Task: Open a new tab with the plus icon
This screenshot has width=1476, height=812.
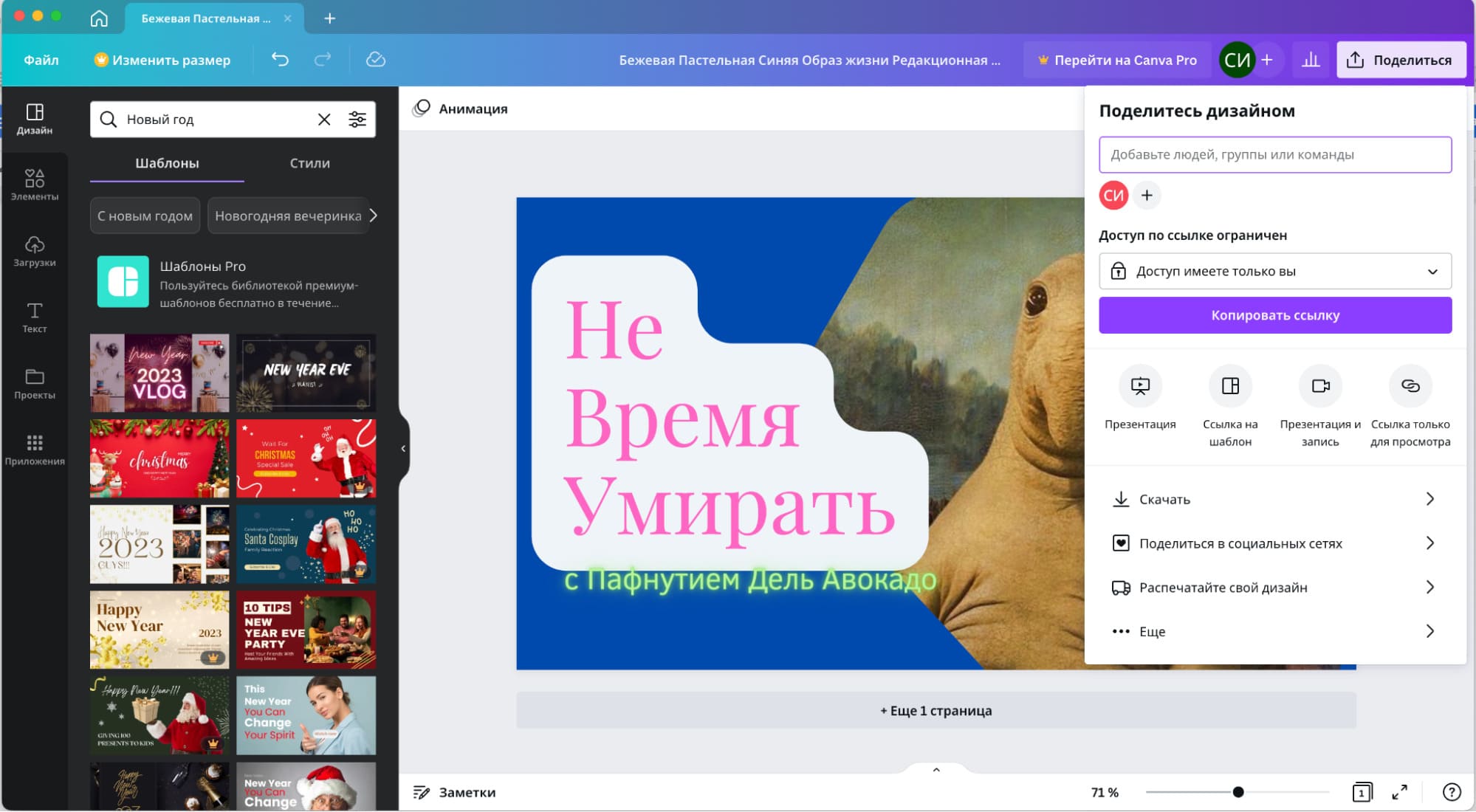Action: (x=330, y=18)
